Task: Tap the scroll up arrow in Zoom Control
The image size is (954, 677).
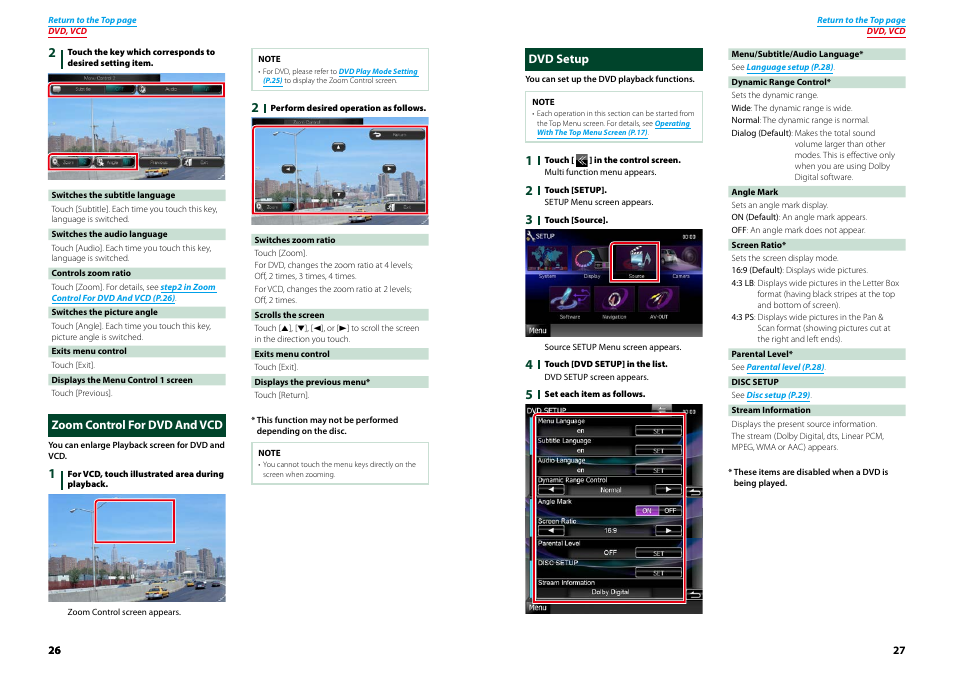Action: click(338, 147)
